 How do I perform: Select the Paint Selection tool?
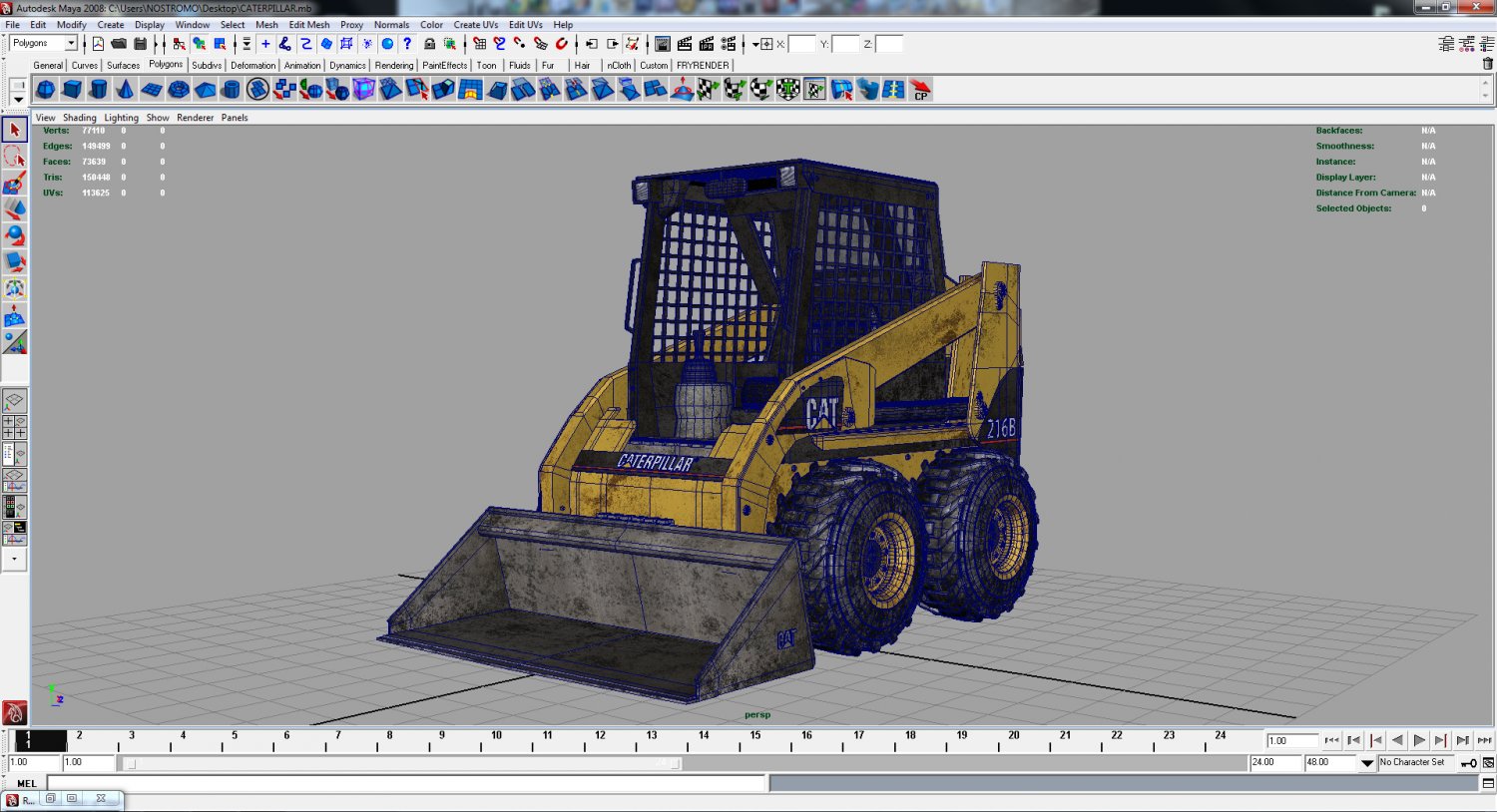tap(14, 184)
